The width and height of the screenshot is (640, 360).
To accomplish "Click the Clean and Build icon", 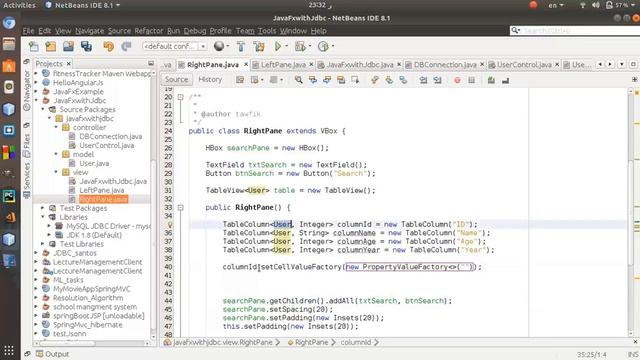I will pyautogui.click(x=259, y=47).
